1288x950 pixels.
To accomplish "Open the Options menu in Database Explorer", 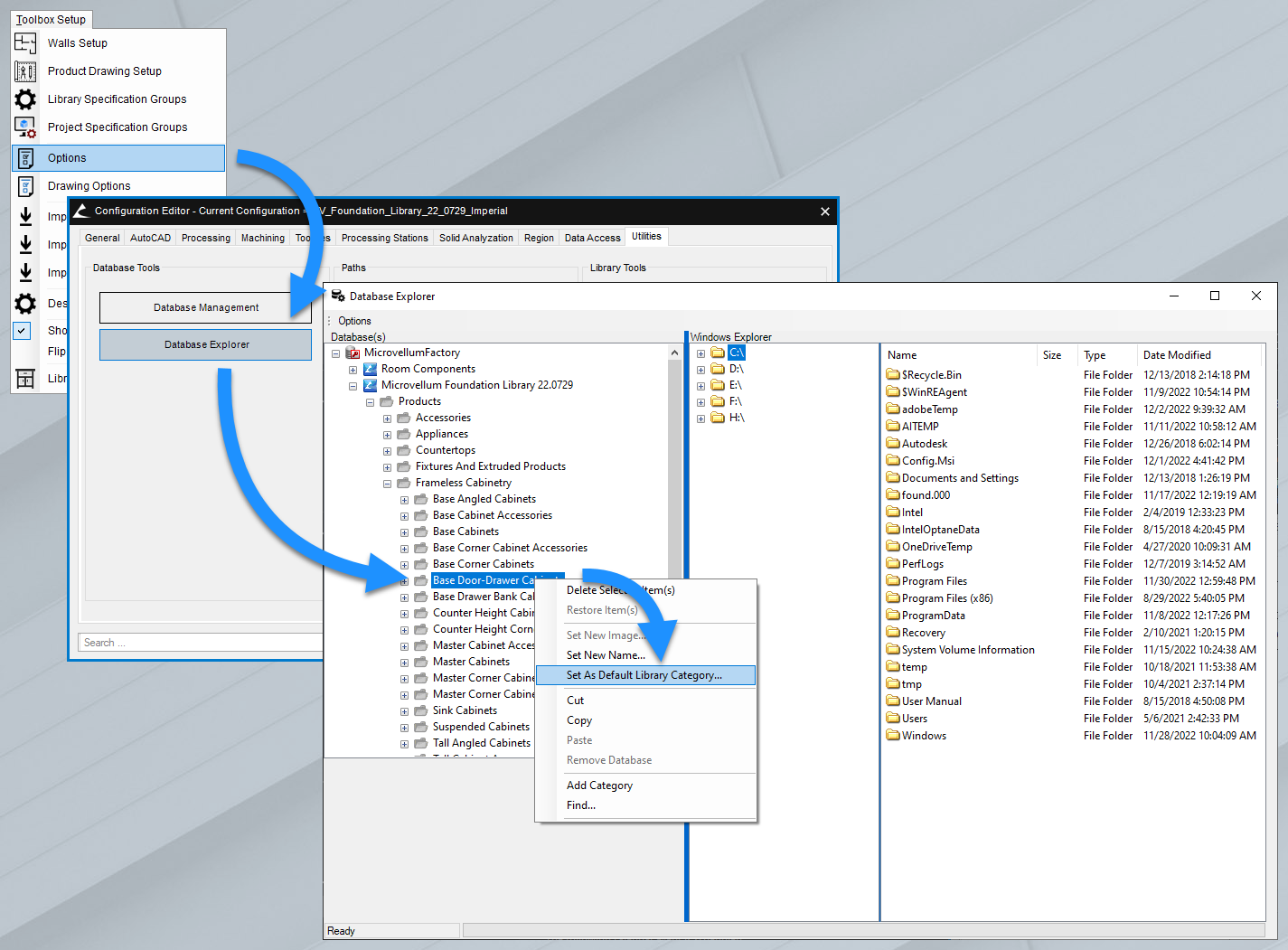I will tap(354, 321).
